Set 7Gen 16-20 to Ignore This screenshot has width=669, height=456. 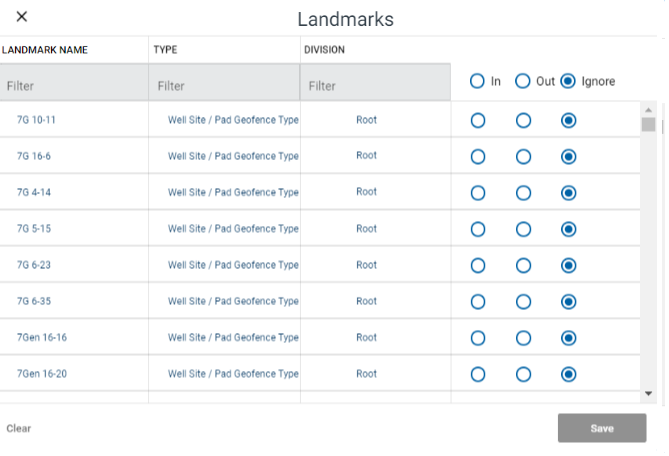(568, 374)
